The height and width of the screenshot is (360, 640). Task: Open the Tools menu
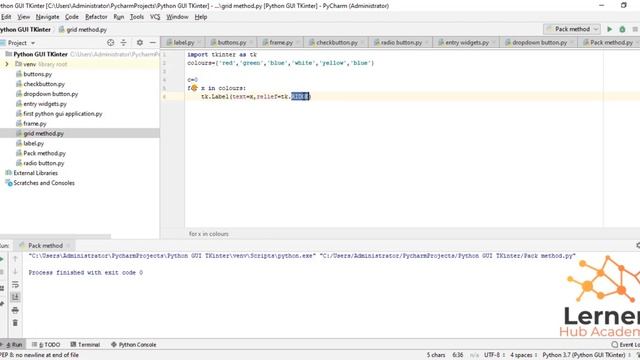[x=136, y=17]
